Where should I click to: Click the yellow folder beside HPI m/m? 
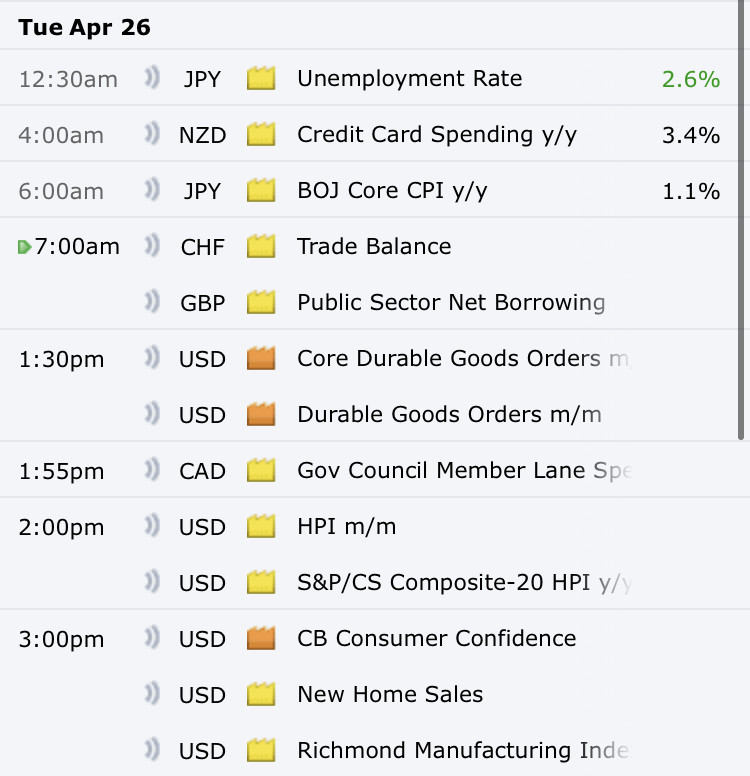click(x=261, y=526)
